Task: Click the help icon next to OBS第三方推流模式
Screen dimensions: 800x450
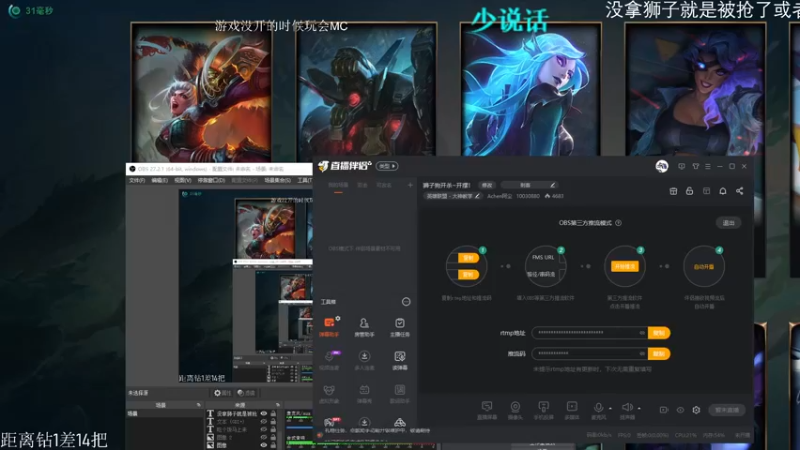Action: click(x=618, y=223)
